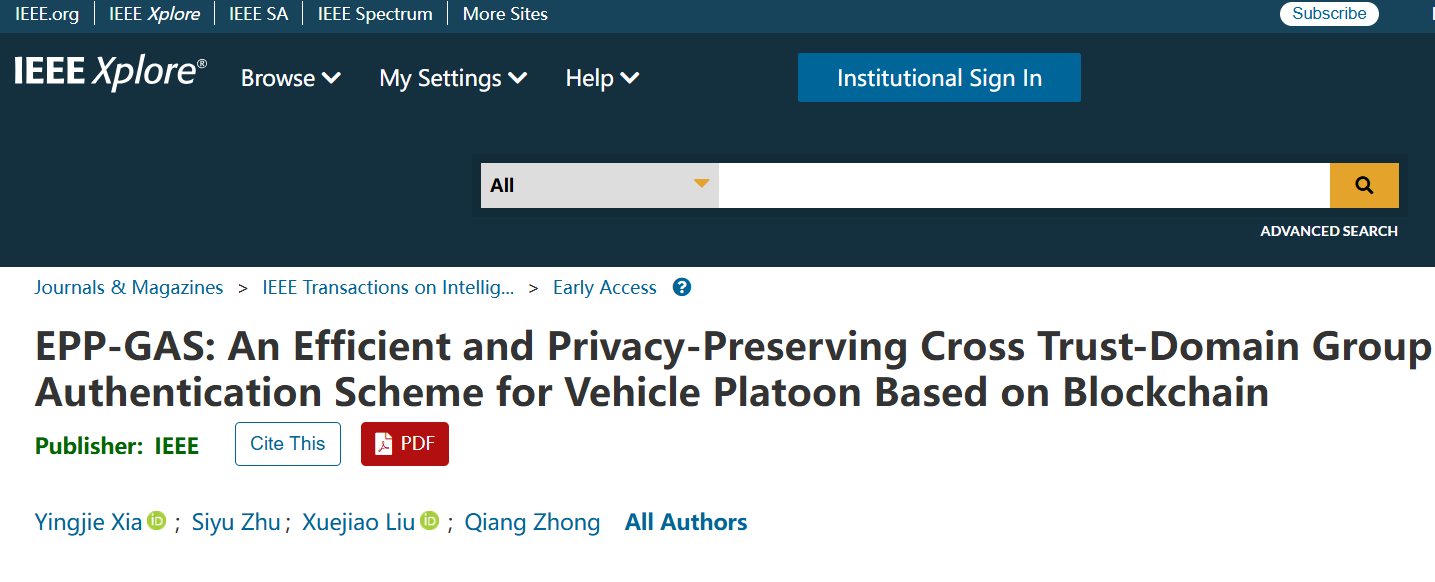Open the All search category dropdown
1435x582 pixels.
click(x=600, y=185)
